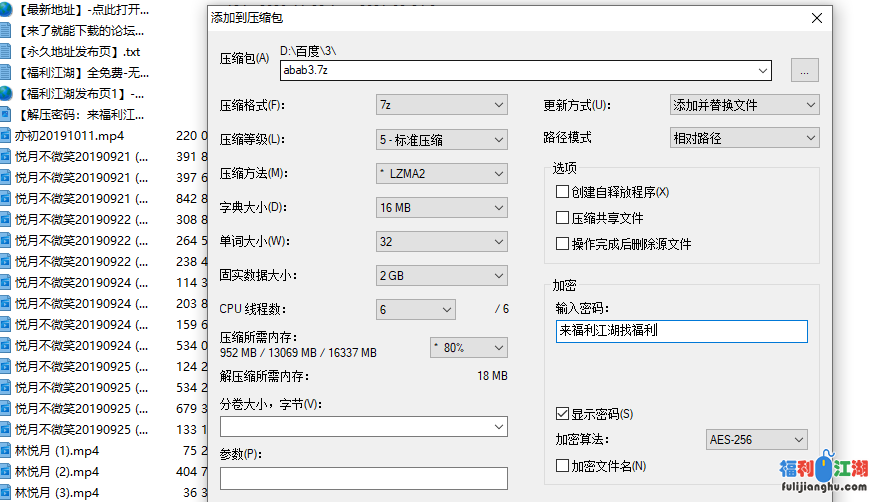879x502 pixels.
Task: Click the 【福利江湖发布页1】 shortcut icon
Action: click(6, 93)
